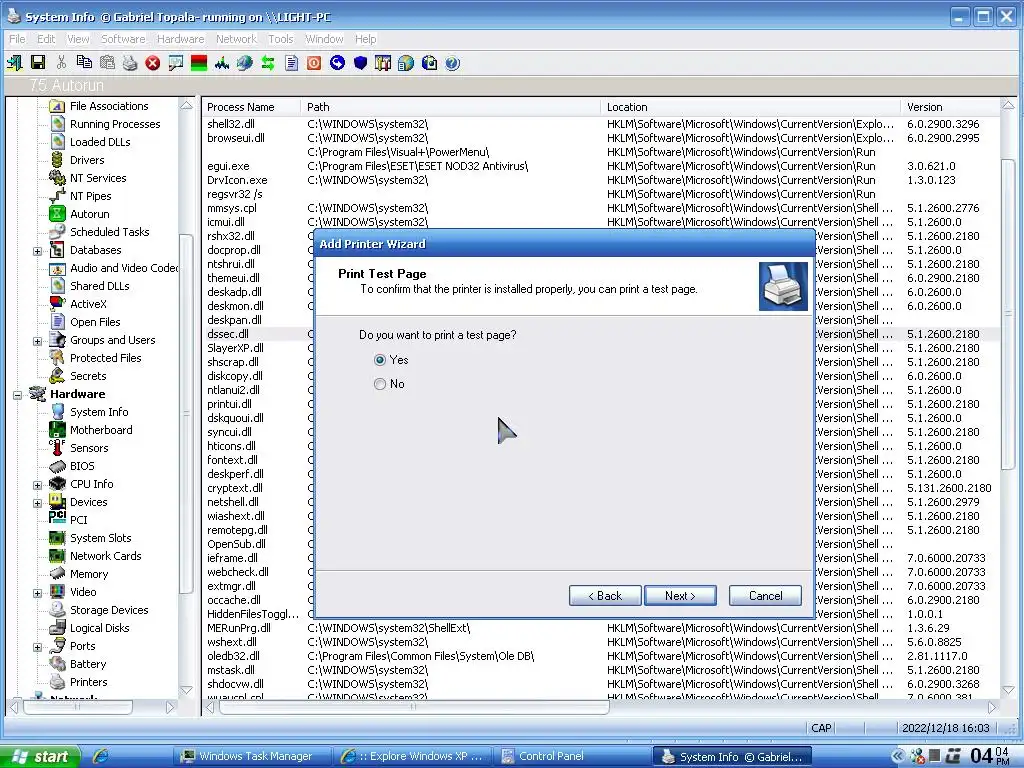The width and height of the screenshot is (1024, 768).
Task: Open Motherboard under Hardware
Action: (x=101, y=430)
